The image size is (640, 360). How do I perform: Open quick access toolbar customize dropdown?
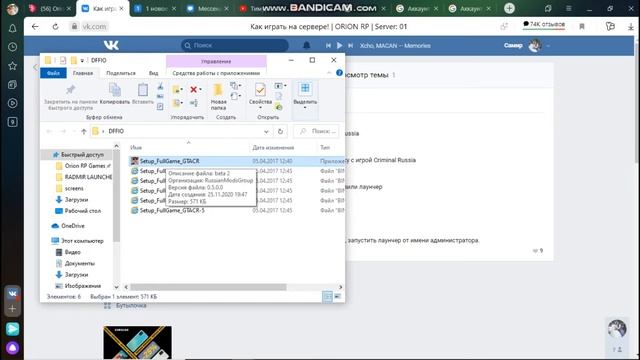click(82, 60)
